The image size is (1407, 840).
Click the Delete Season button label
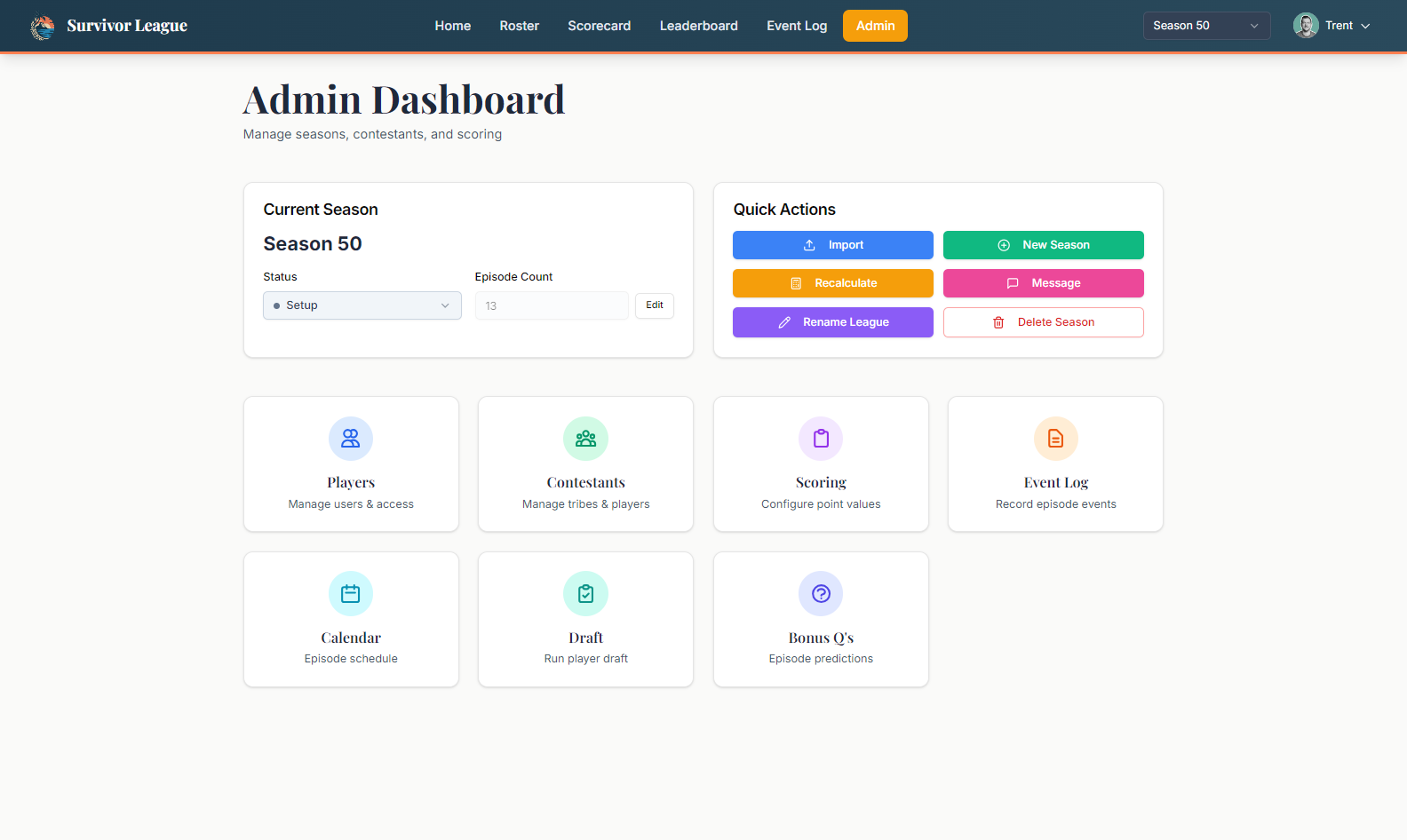[x=1056, y=322]
